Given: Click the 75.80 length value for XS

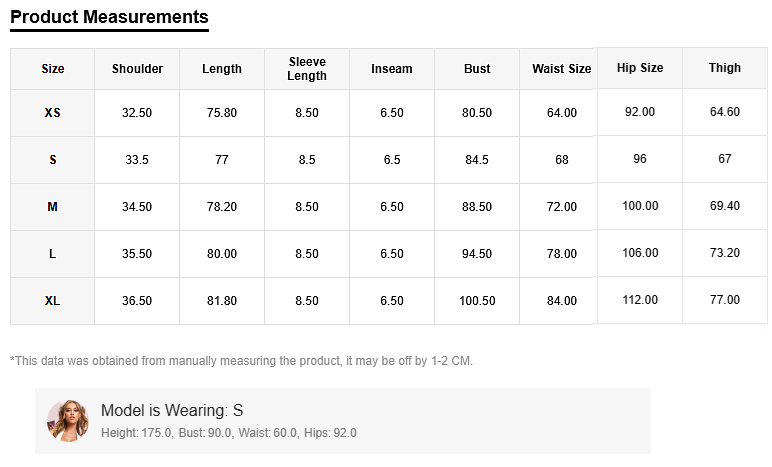Looking at the screenshot, I should coord(222,113).
